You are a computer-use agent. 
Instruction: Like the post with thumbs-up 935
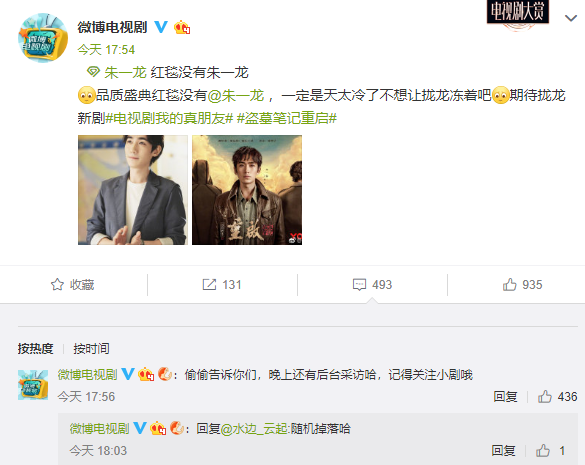click(x=509, y=284)
